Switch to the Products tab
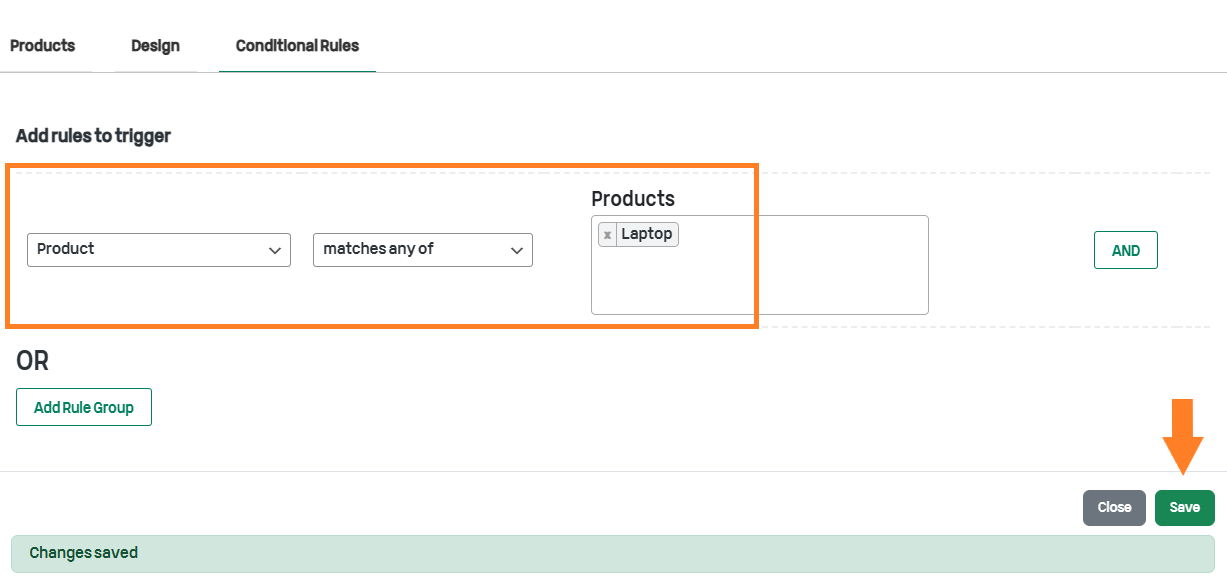The width and height of the screenshot is (1227, 582). click(43, 46)
